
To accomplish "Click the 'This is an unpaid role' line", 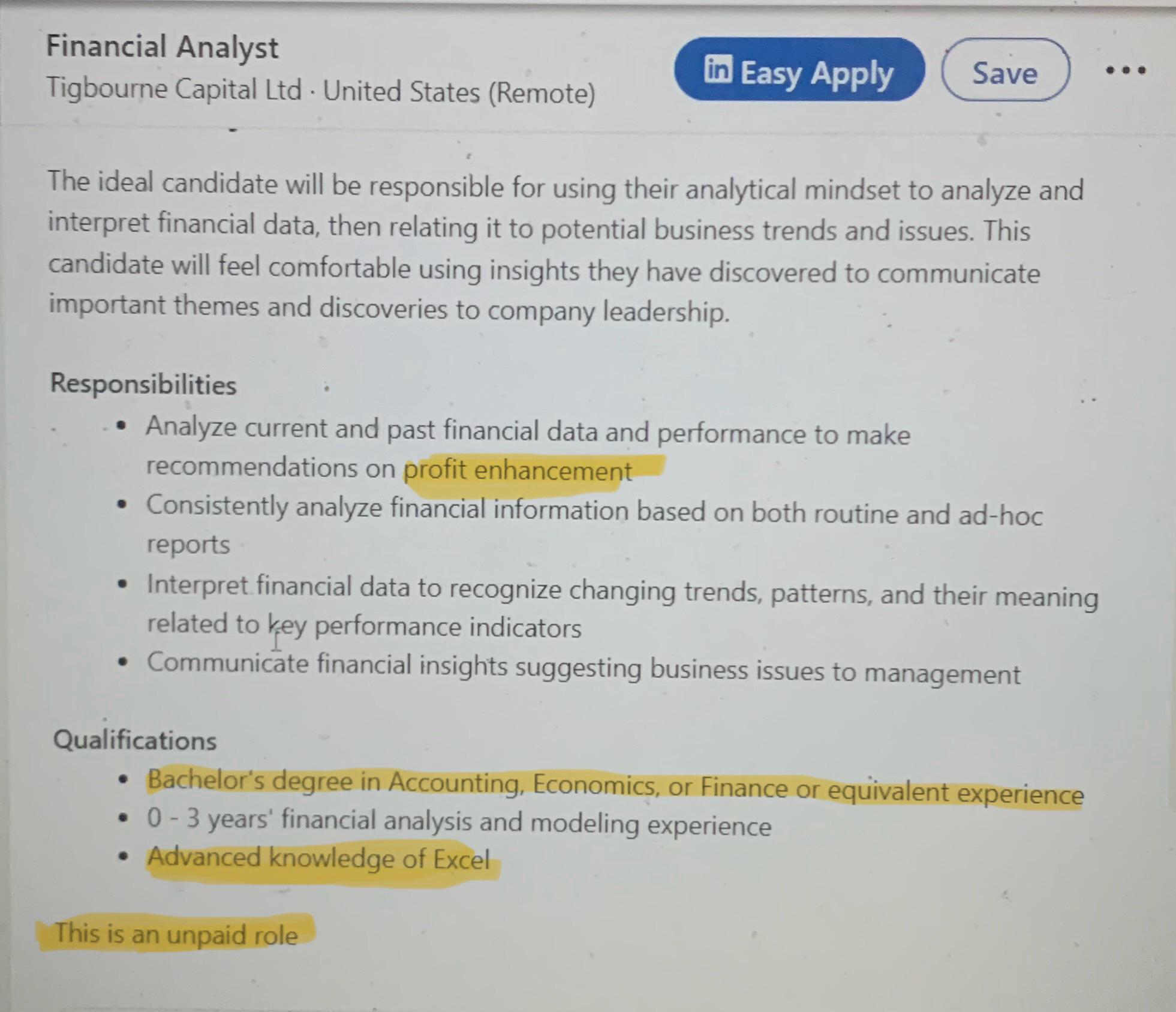I will click(x=176, y=934).
